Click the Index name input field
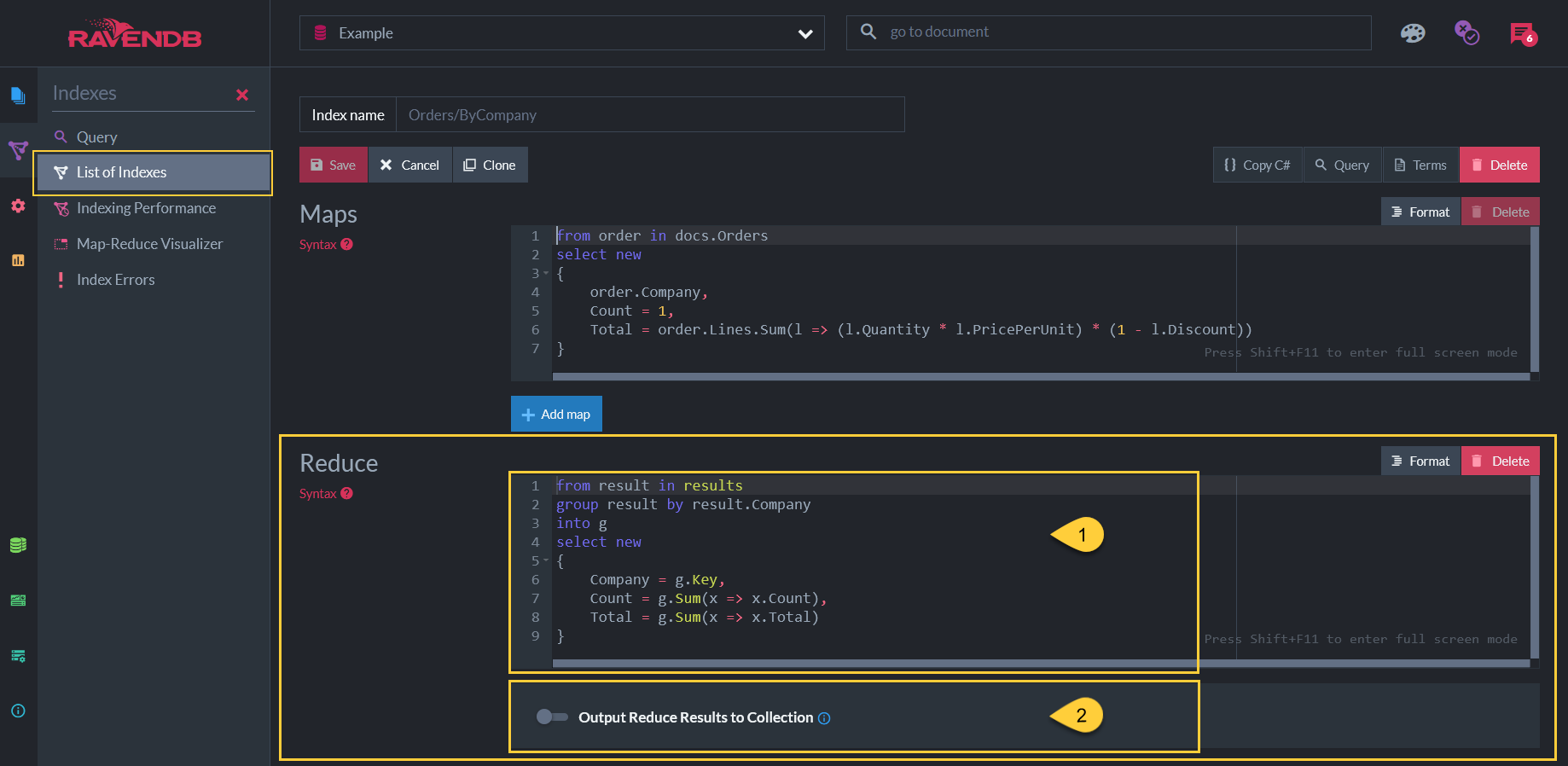 tap(650, 114)
